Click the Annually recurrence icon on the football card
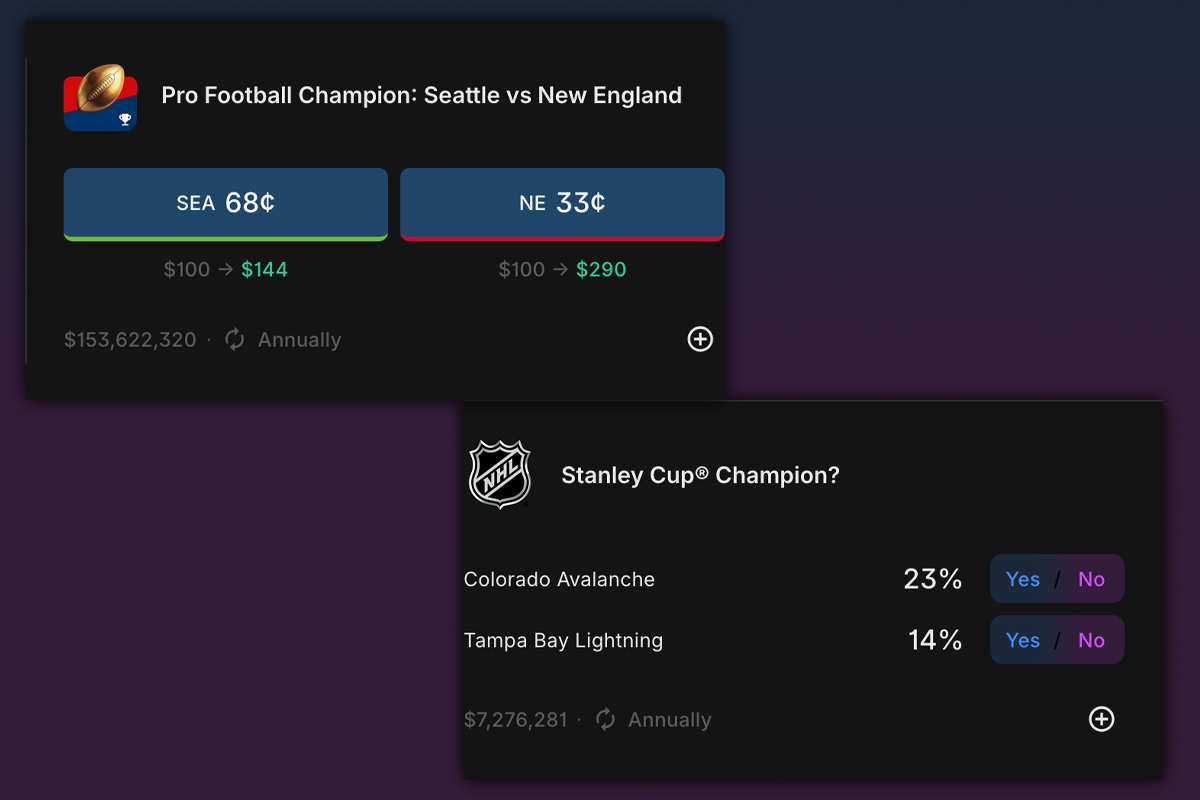This screenshot has width=1200, height=800. 233,339
